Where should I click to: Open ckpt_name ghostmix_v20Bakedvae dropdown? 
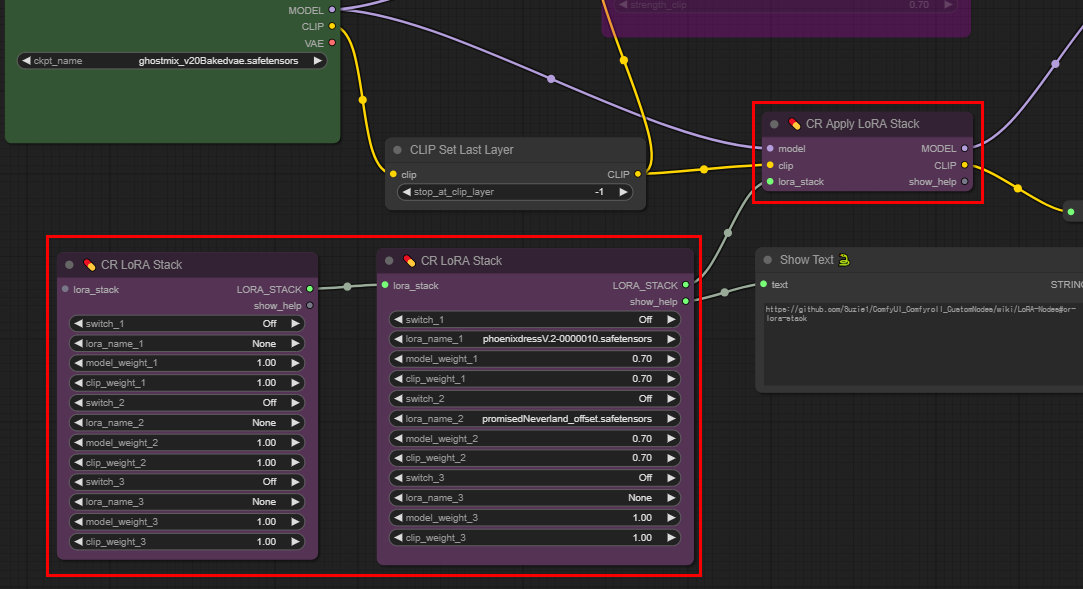(x=171, y=61)
